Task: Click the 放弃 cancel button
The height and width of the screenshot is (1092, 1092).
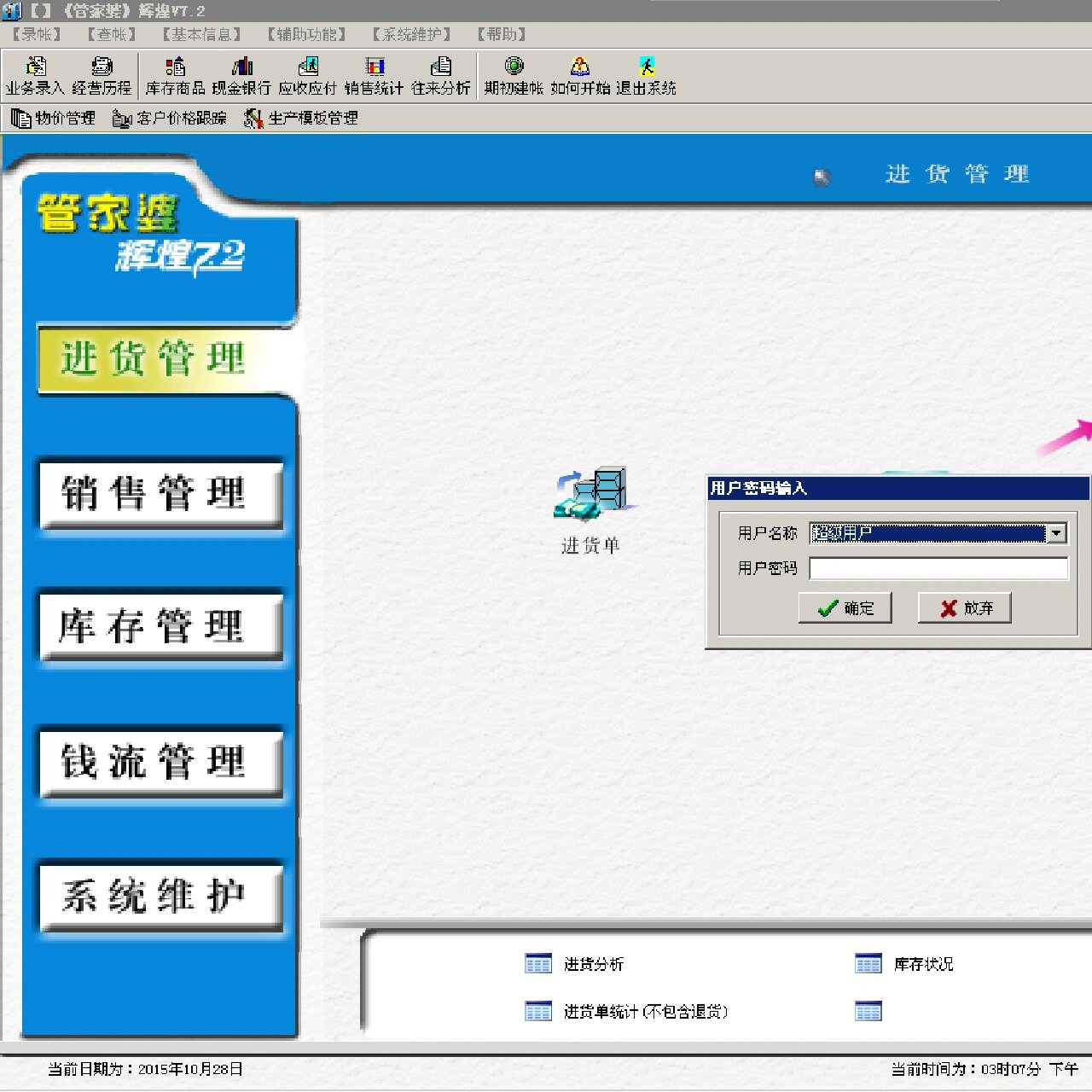Action: [x=965, y=608]
